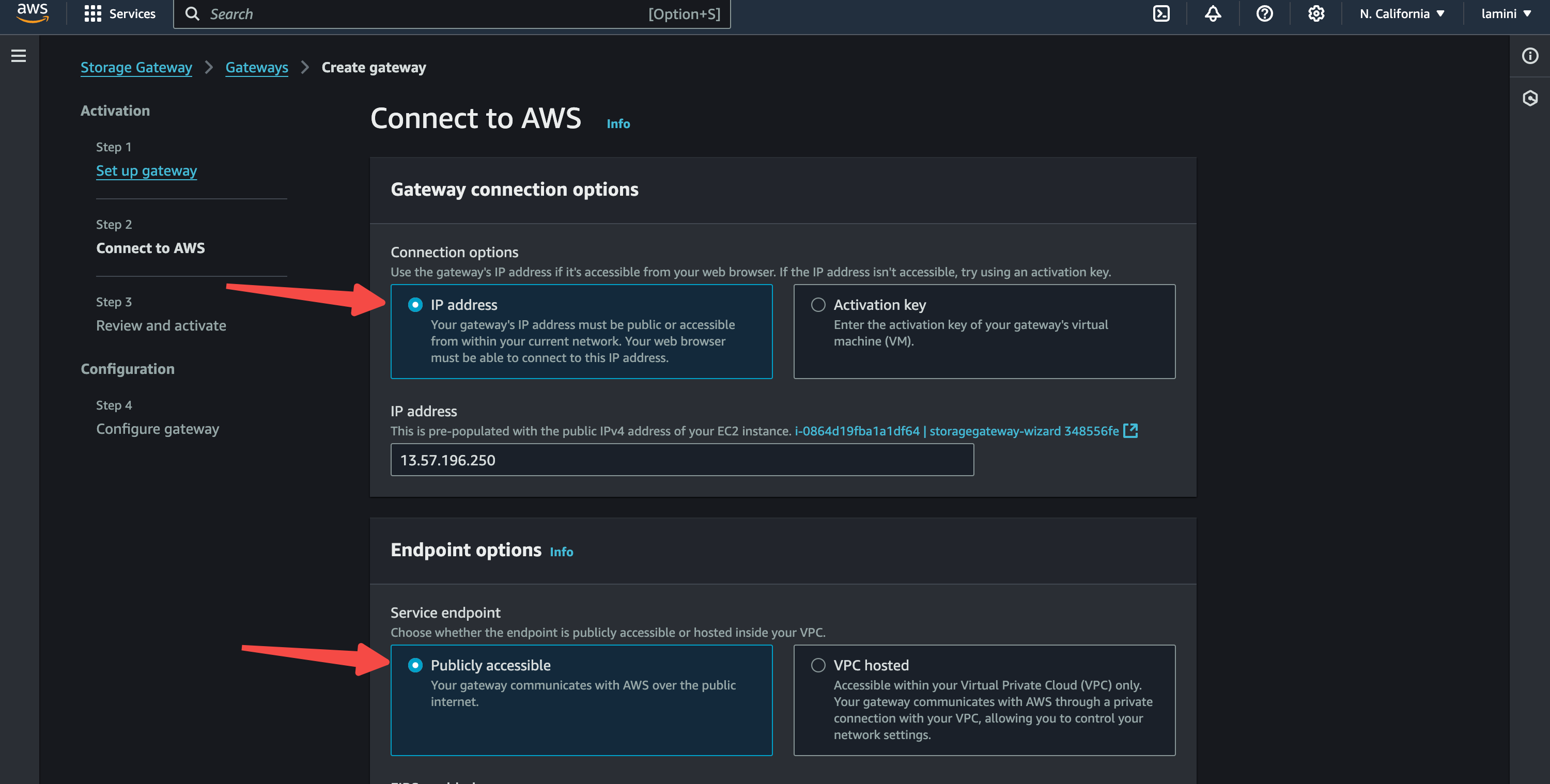1550x784 pixels.
Task: Expand the N. California region dropdown
Action: point(1402,14)
